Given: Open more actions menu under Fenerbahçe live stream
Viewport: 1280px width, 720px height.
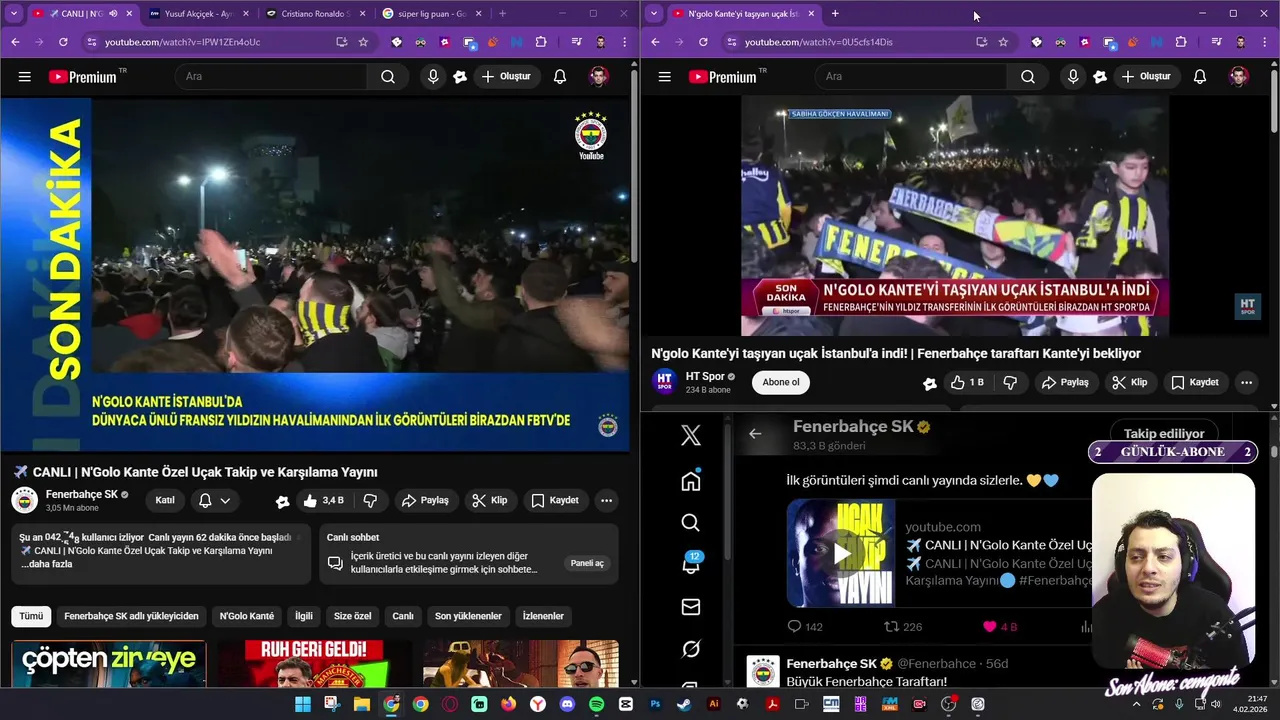Looking at the screenshot, I should [x=606, y=500].
